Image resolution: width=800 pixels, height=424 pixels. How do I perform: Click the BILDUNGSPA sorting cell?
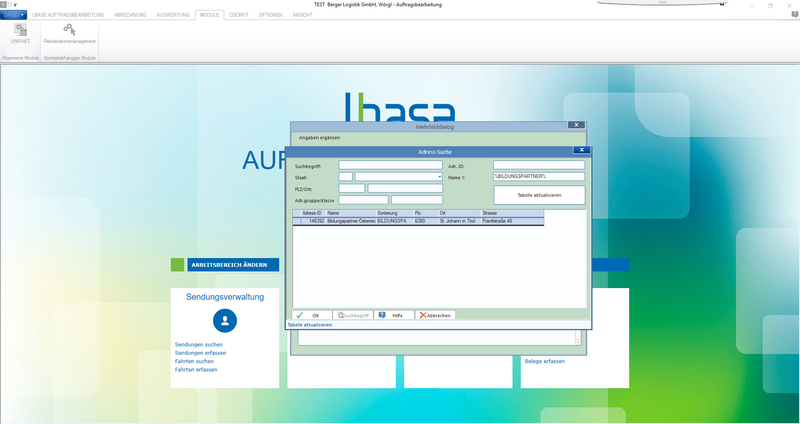coord(394,221)
